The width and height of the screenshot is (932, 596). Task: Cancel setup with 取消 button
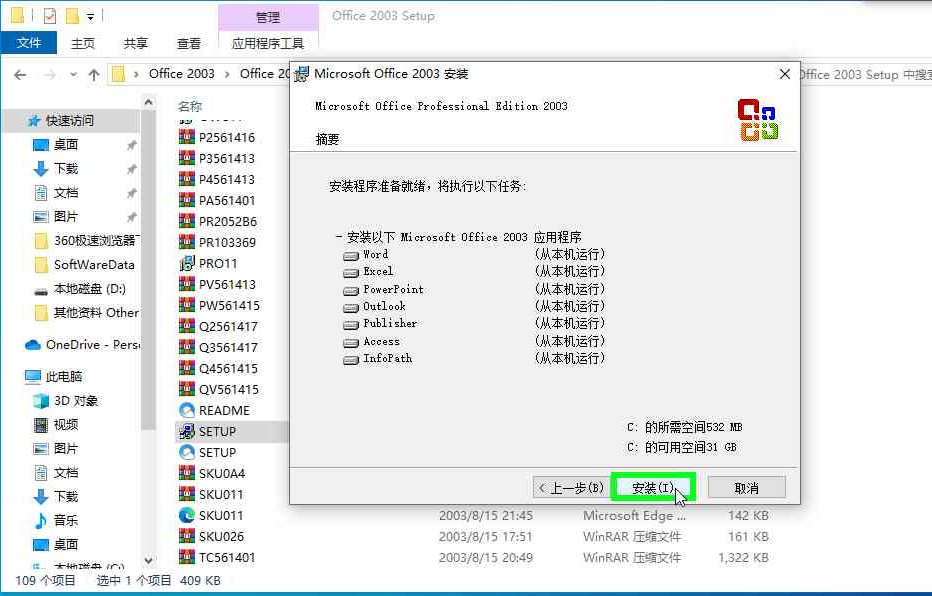tap(747, 488)
